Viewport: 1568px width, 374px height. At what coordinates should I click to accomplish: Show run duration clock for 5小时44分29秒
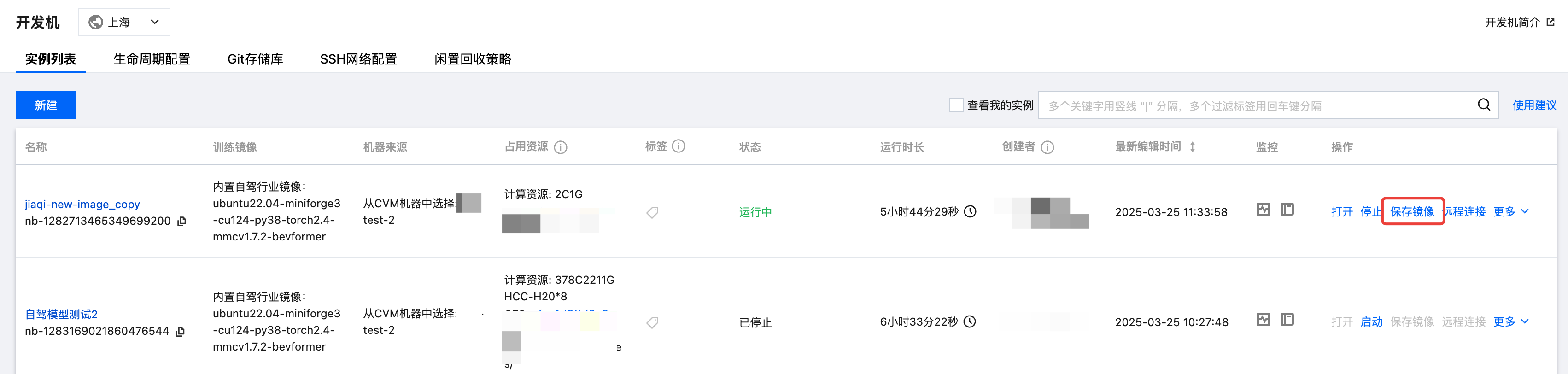pos(970,211)
